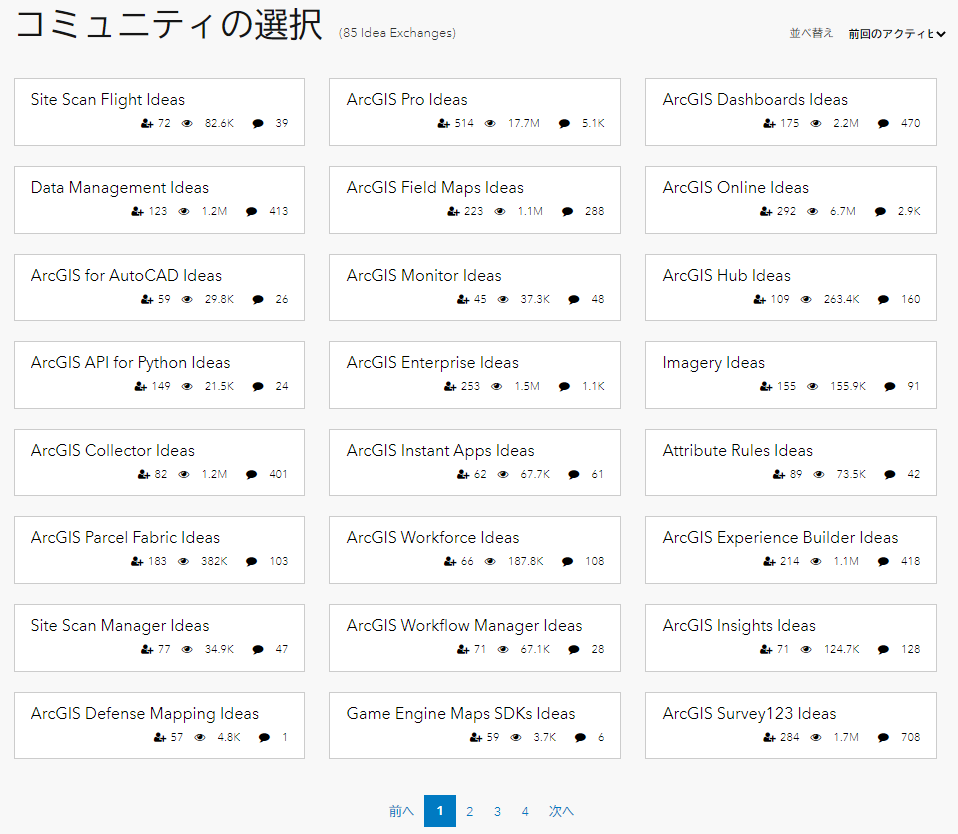Click comment bubble on Game Engine Maps SDKs Ideas

[x=580, y=737]
